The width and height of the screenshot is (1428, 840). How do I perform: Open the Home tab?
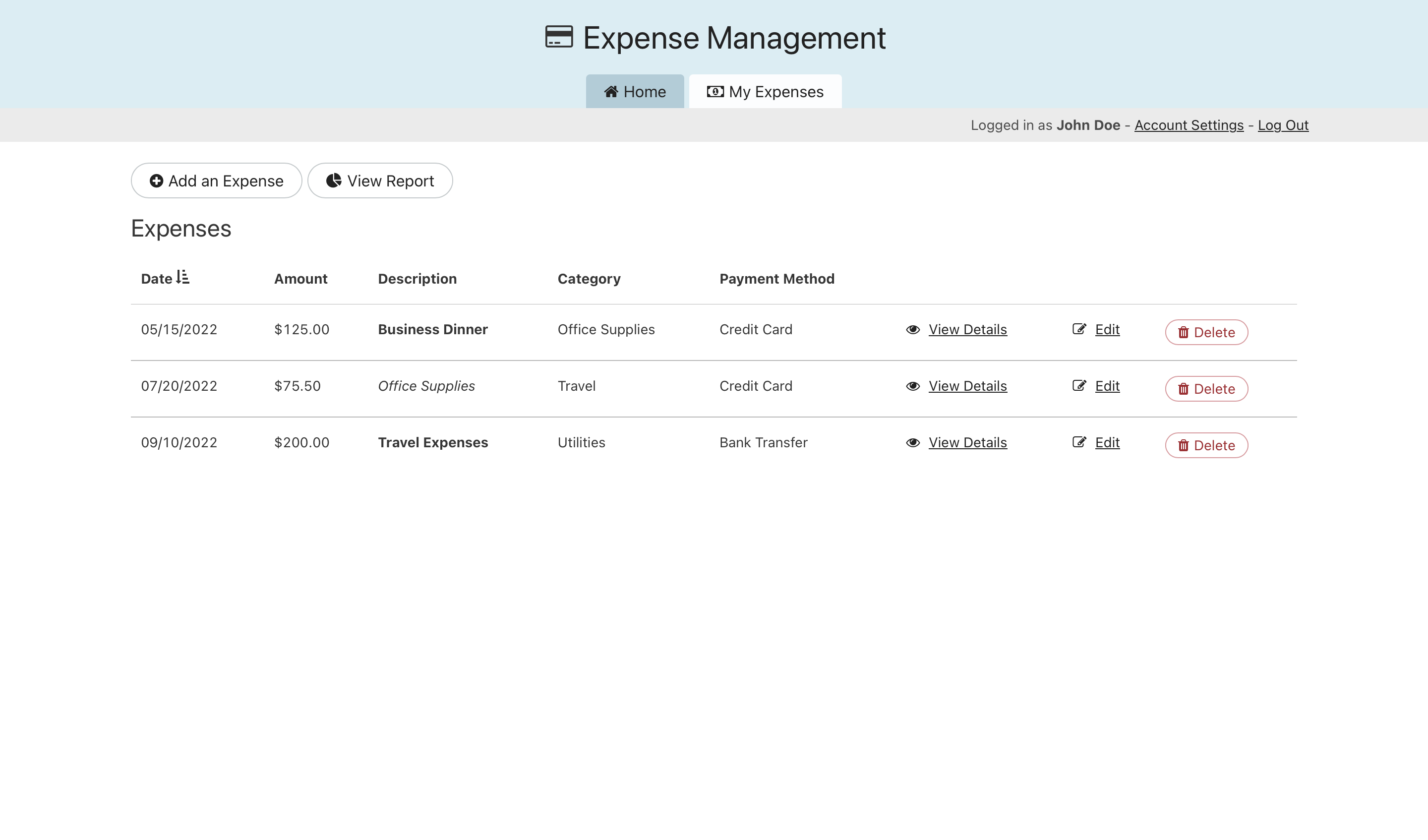coord(635,92)
